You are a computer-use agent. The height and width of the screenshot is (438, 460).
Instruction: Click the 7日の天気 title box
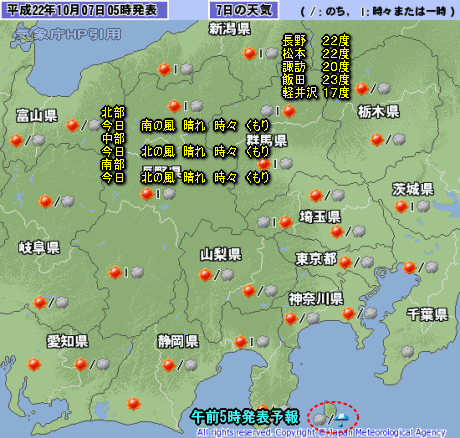click(244, 10)
